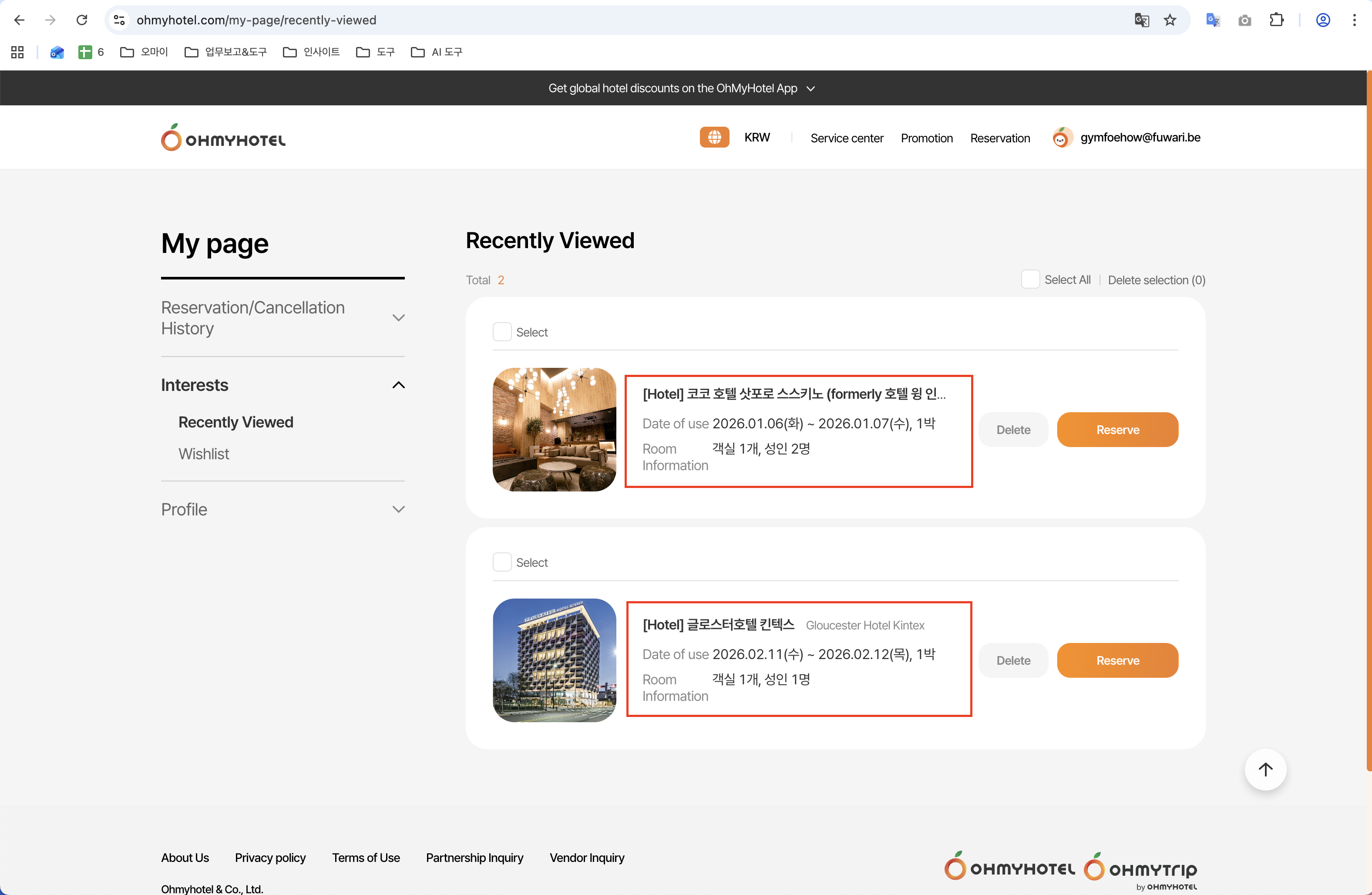Bookmark page with the star icon
The height and width of the screenshot is (895, 1372).
click(x=1170, y=20)
